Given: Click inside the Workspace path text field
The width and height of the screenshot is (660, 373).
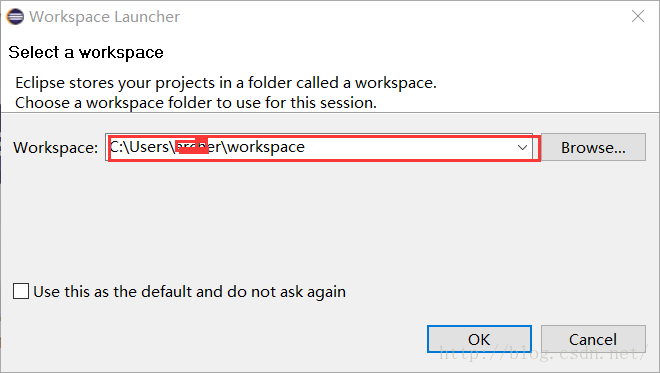Looking at the screenshot, I should click(311, 147).
